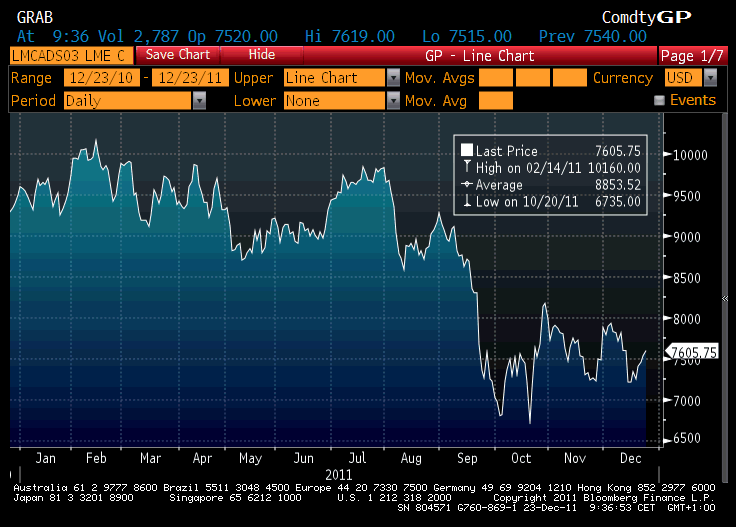736x527 pixels.
Task: Click the lower Mov. Avg input field
Action: coord(496,101)
